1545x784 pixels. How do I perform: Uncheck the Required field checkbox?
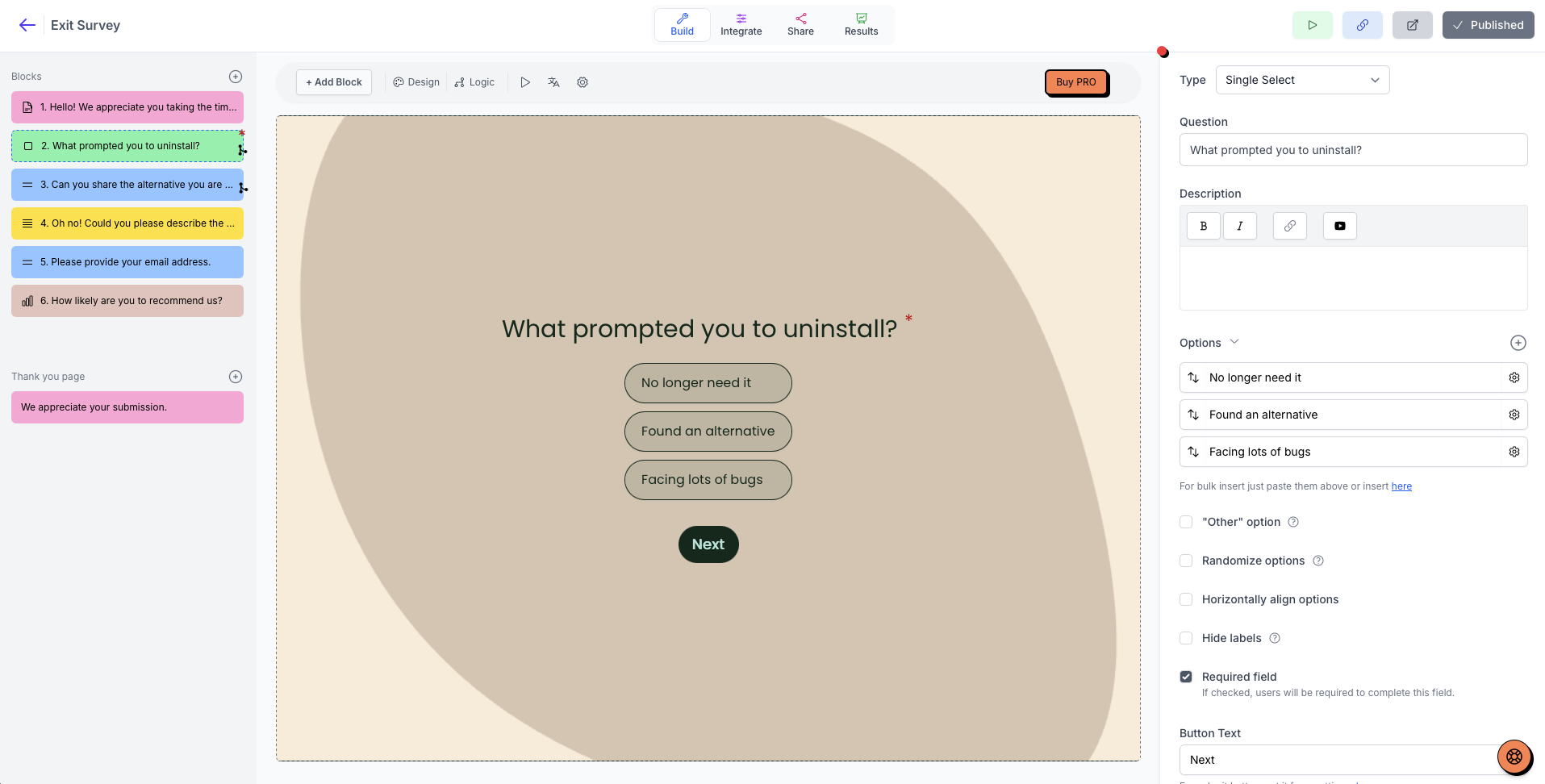[1186, 677]
